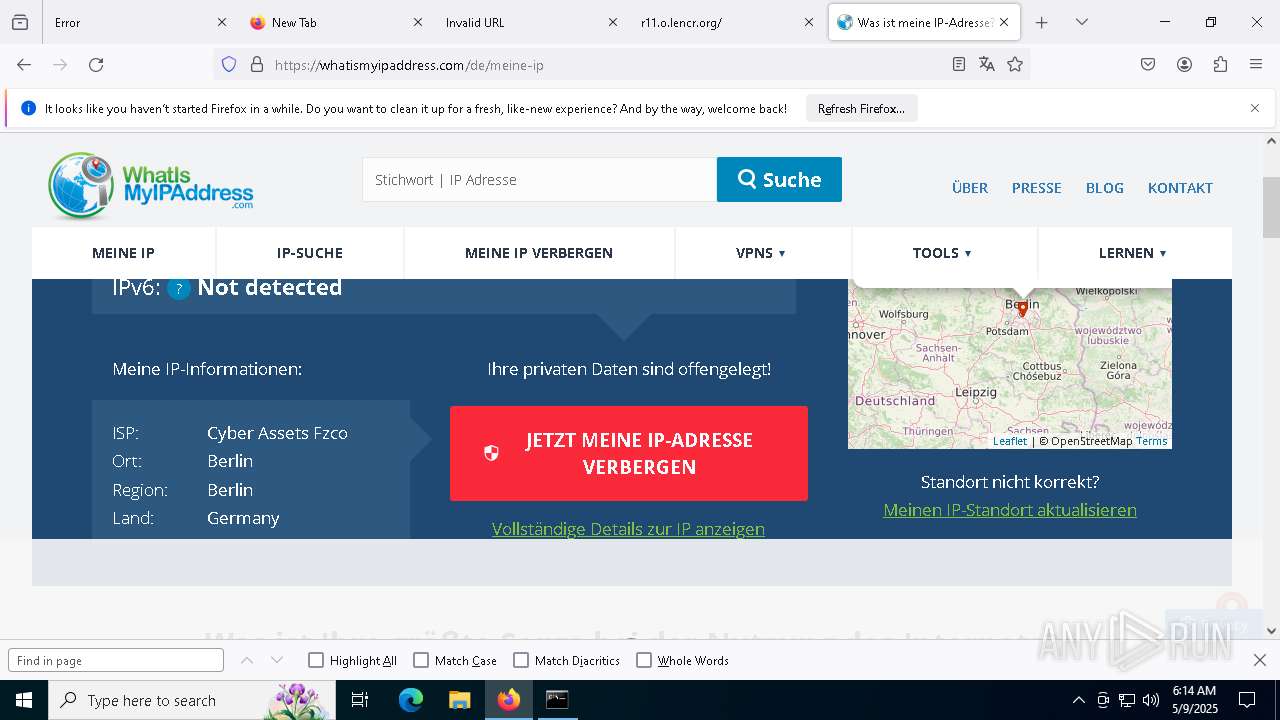Screen dimensions: 1280x720
Task: Click Refresh Firefox button
Action: [861, 108]
